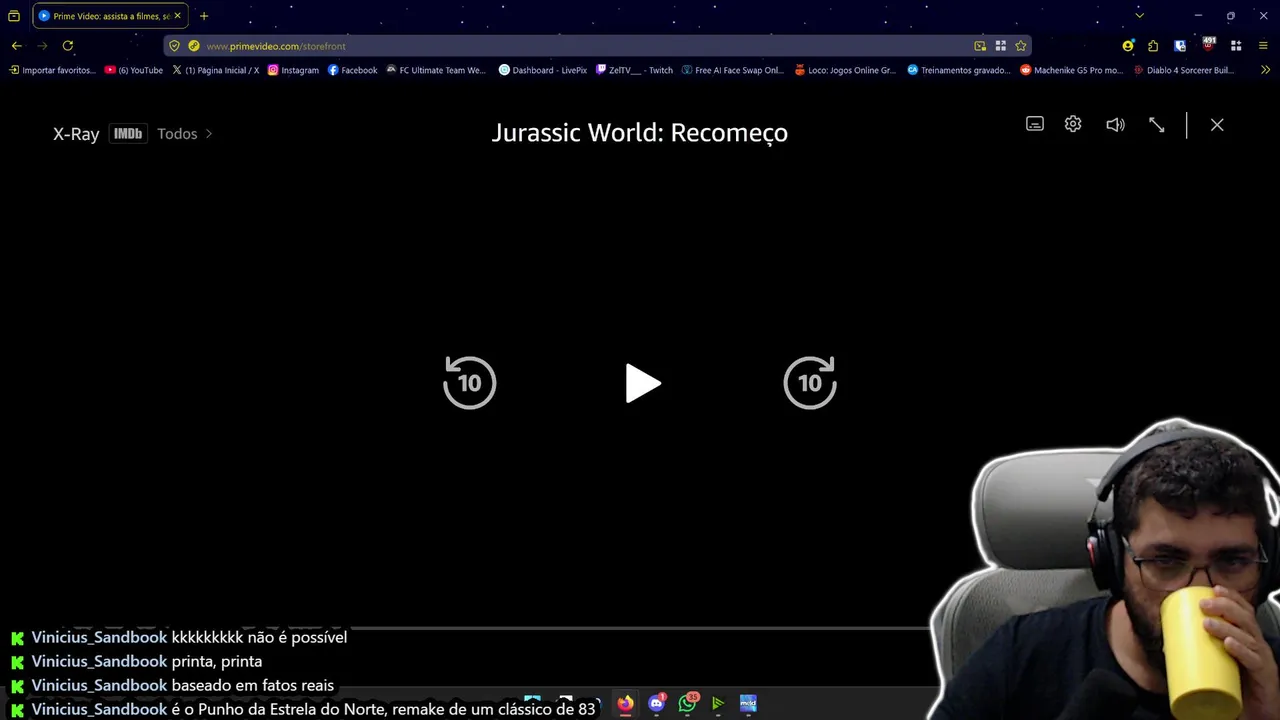The height and width of the screenshot is (720, 1280).
Task: Open extensions puzzle icon
Action: (1153, 46)
